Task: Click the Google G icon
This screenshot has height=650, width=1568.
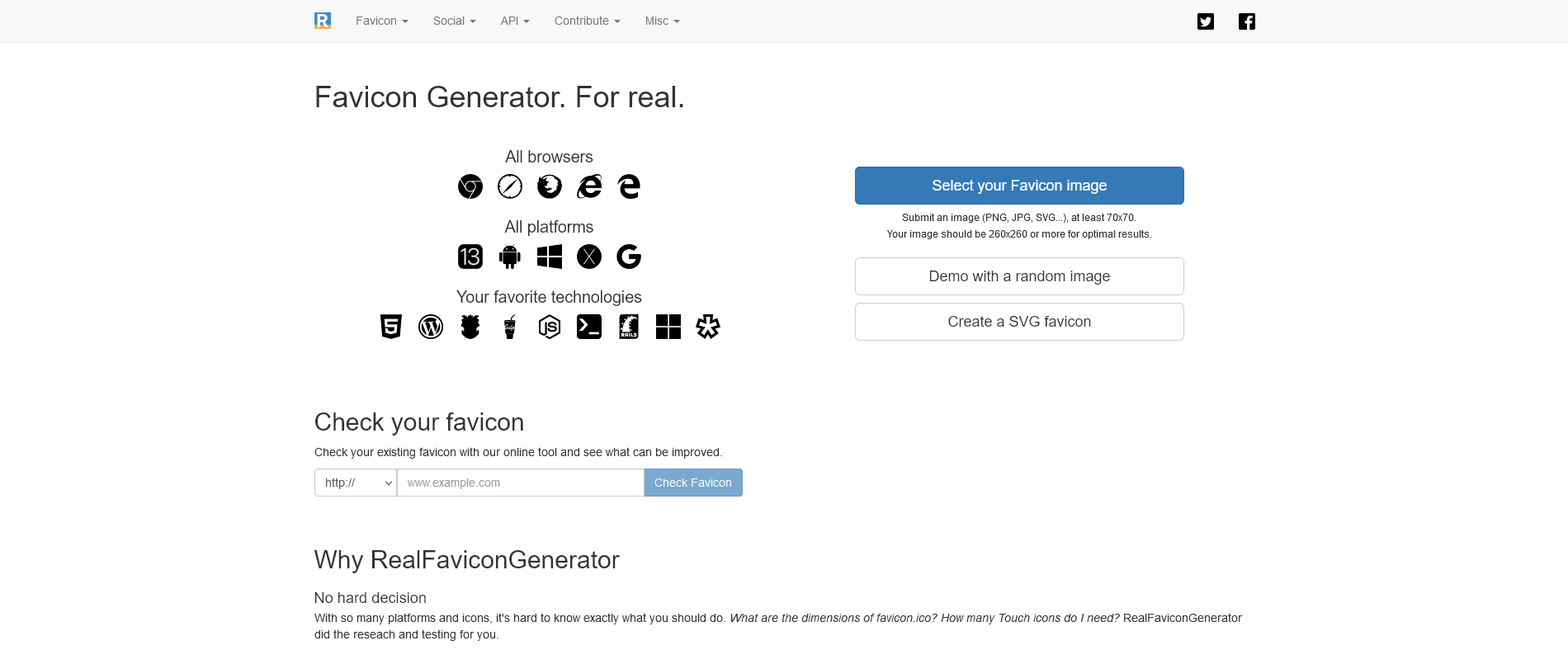Action: click(x=629, y=257)
